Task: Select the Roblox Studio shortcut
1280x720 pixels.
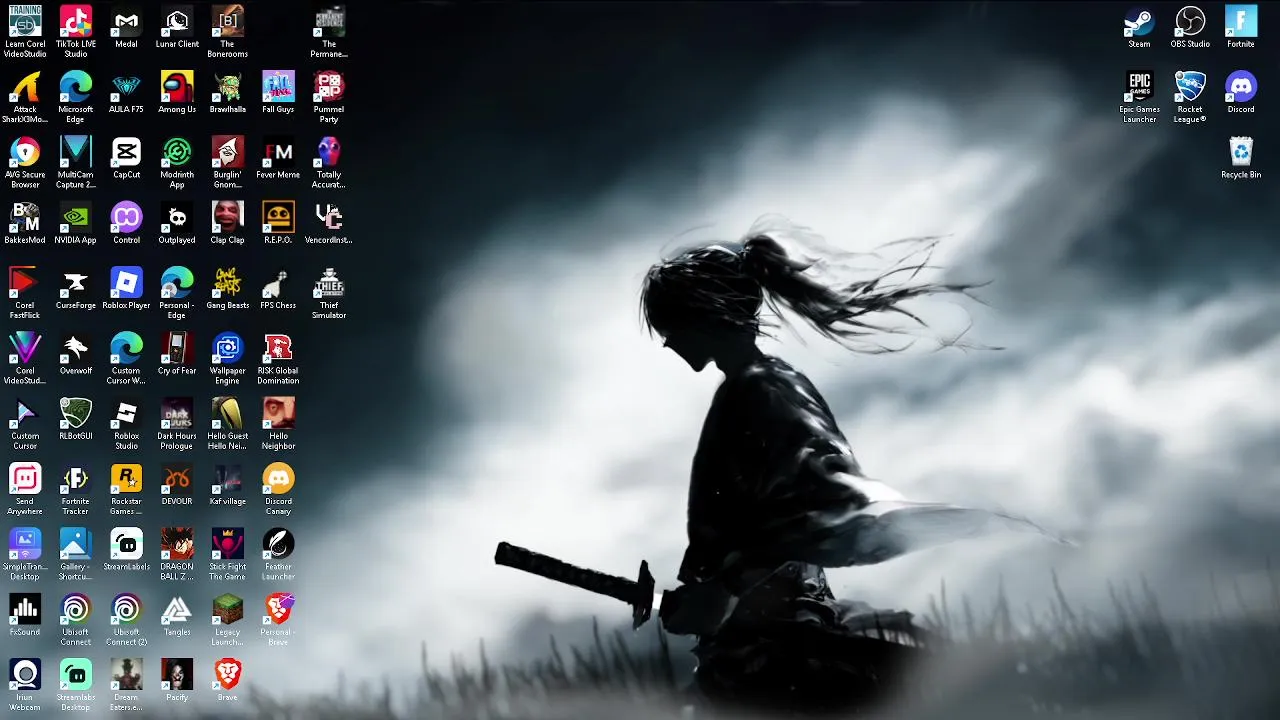Action: (126, 423)
